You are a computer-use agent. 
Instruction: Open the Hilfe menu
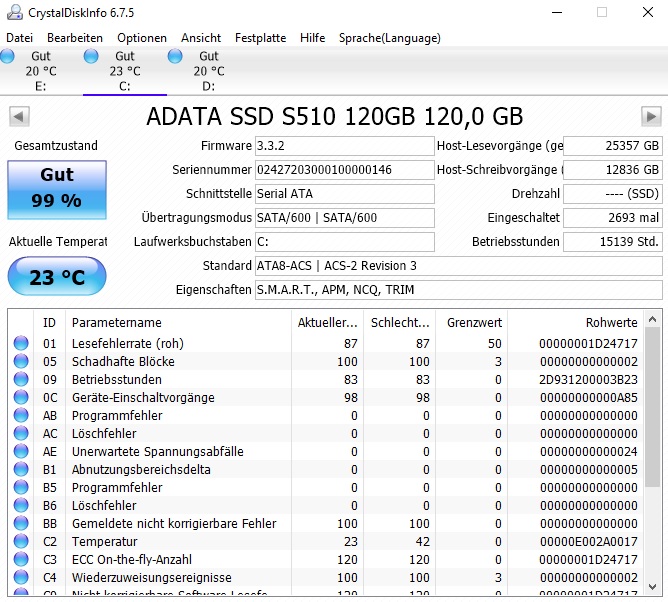(x=313, y=38)
